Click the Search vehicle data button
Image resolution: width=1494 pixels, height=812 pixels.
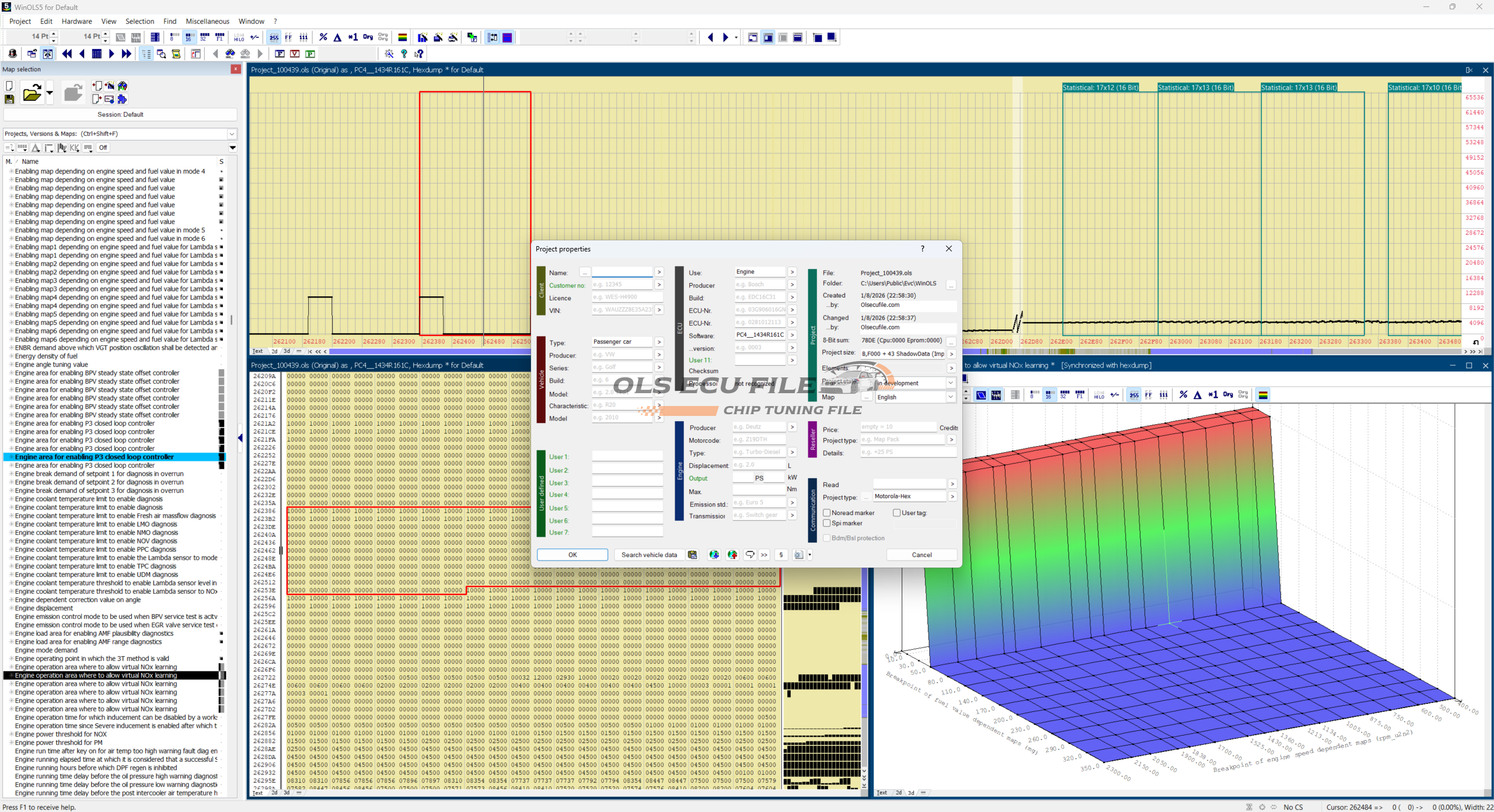649,555
